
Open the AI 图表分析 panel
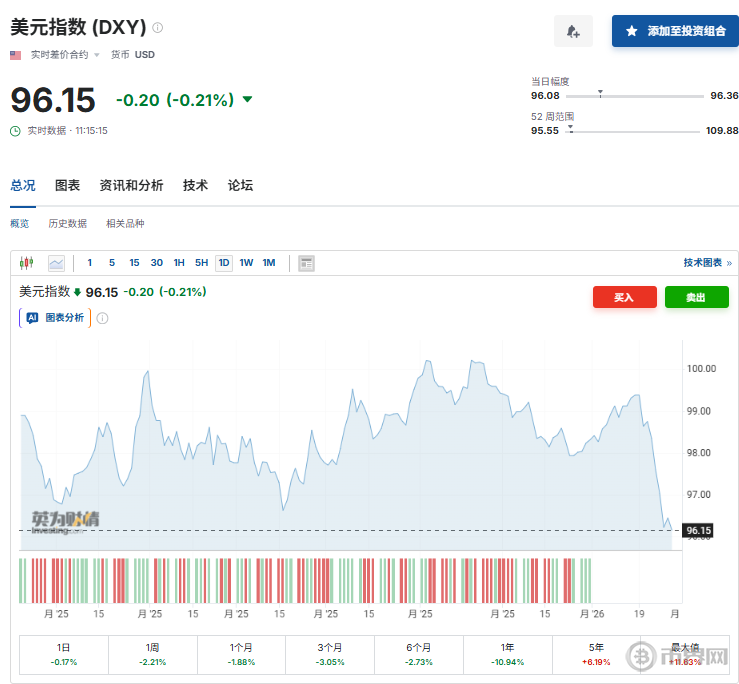coord(55,318)
